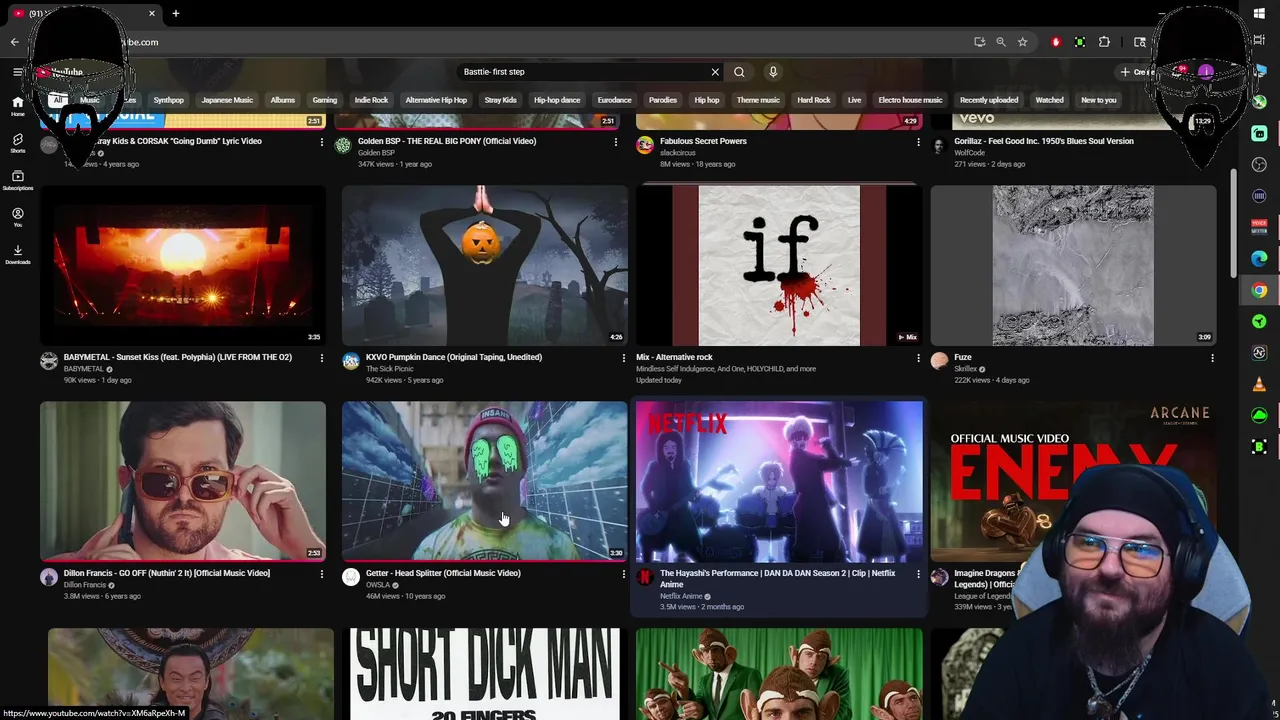Open the BABYMETAL channel avatar
Viewport: 1280px width, 720px height.
[49, 361]
